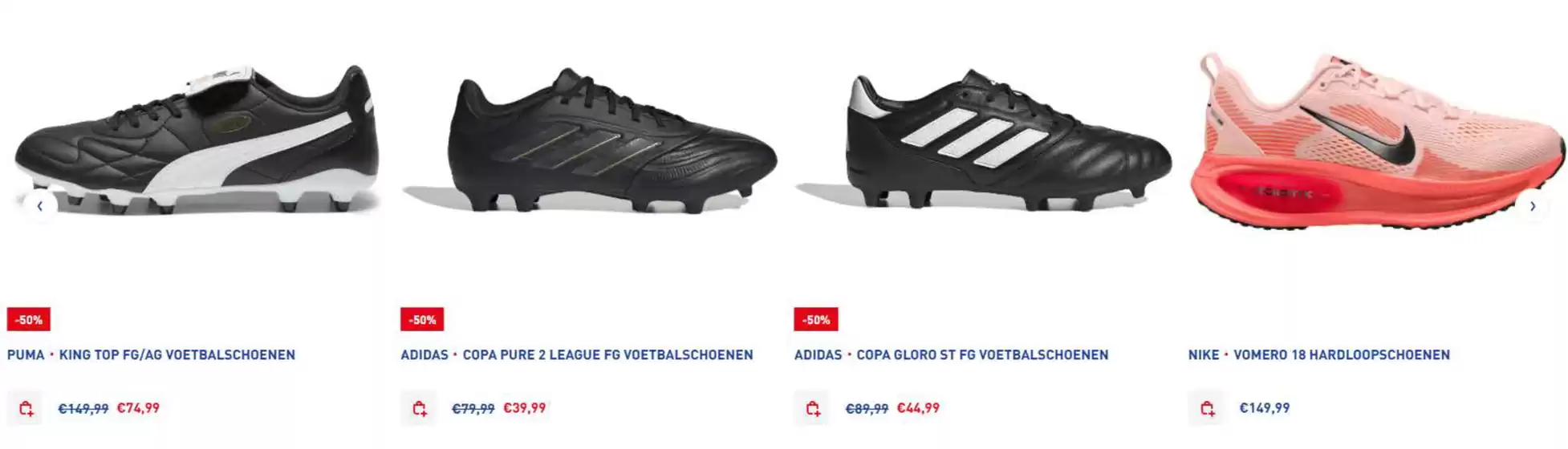View the Adidas Copa Gloro shoe image
This screenshot has width=1568, height=449.
click(983, 140)
